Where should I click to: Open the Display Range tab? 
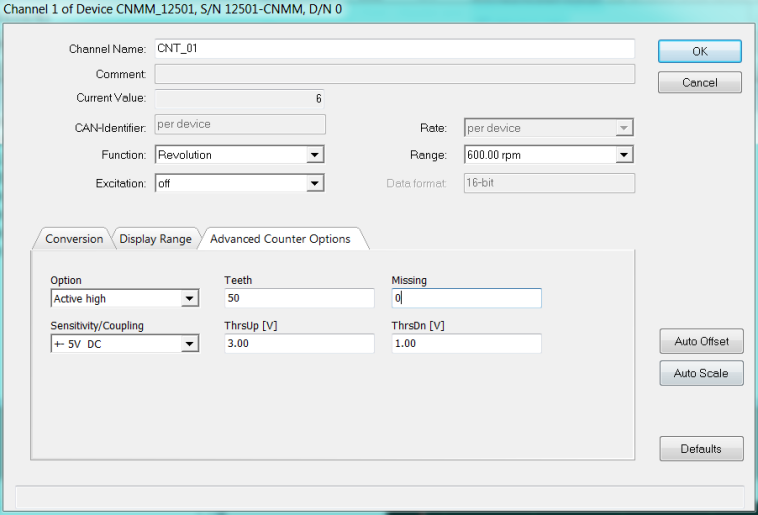pos(155,239)
